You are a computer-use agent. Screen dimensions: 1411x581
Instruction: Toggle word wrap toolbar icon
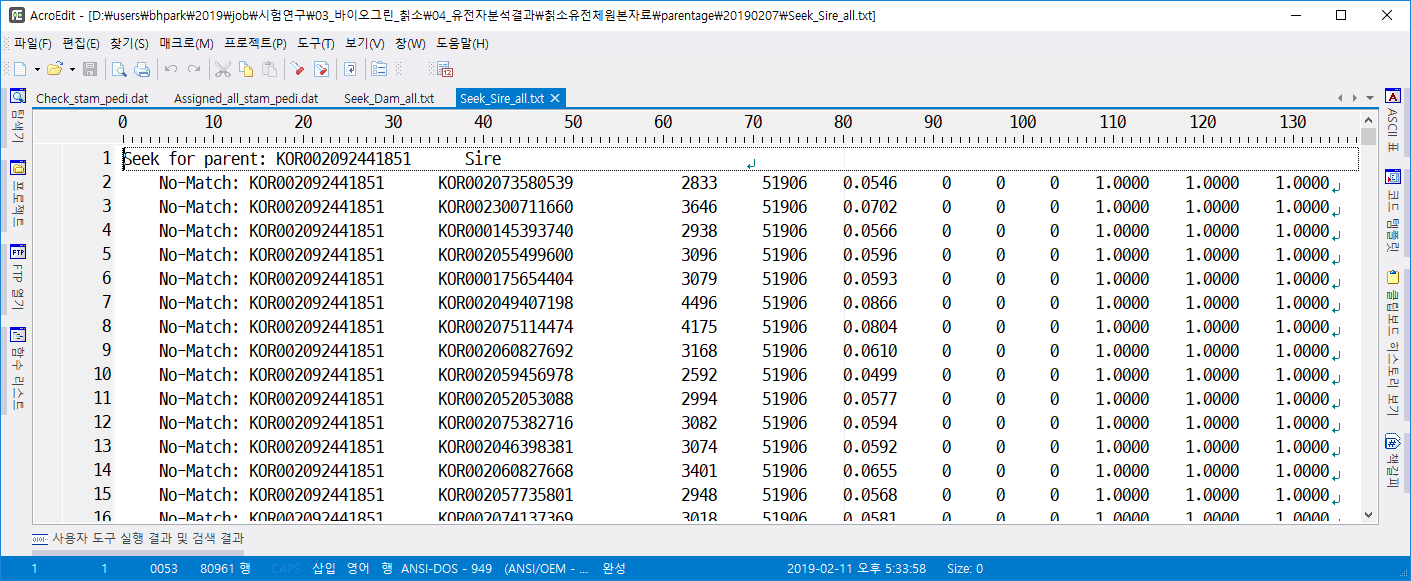(x=350, y=69)
